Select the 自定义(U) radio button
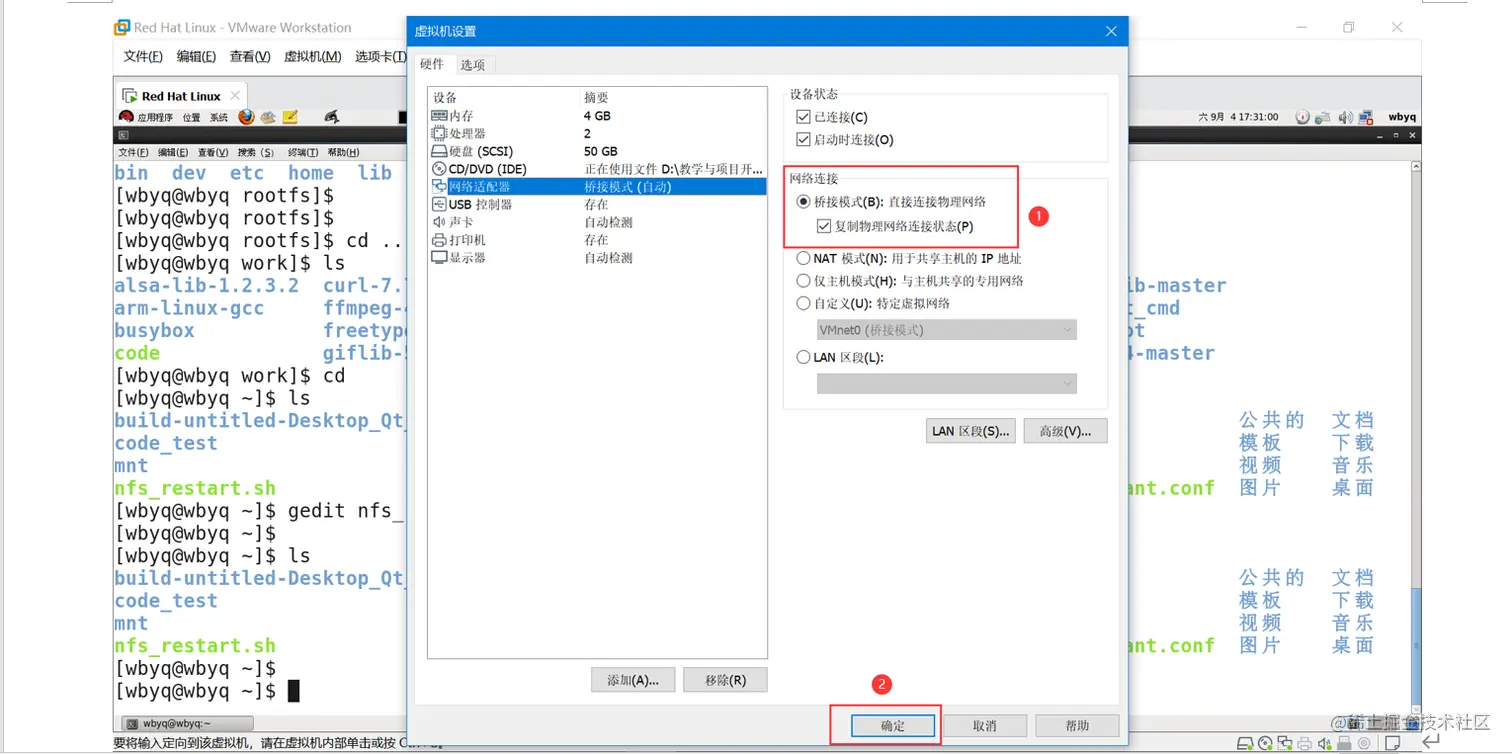 click(x=803, y=303)
